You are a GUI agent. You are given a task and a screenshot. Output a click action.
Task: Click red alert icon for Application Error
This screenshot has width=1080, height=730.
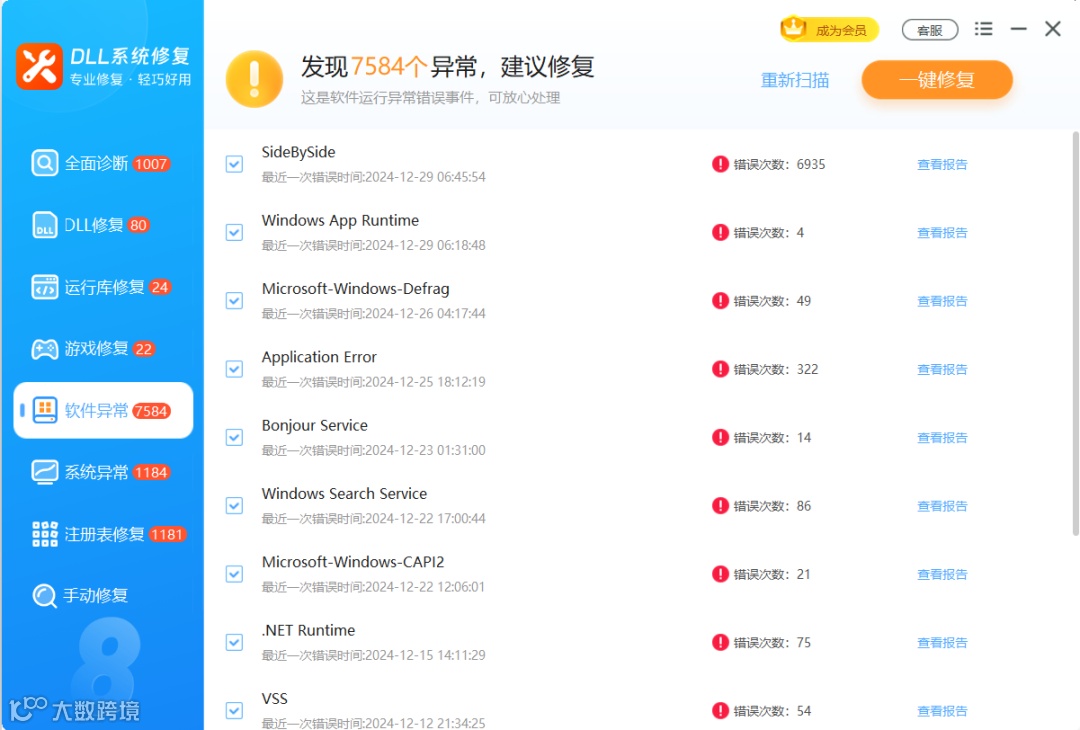tap(720, 369)
